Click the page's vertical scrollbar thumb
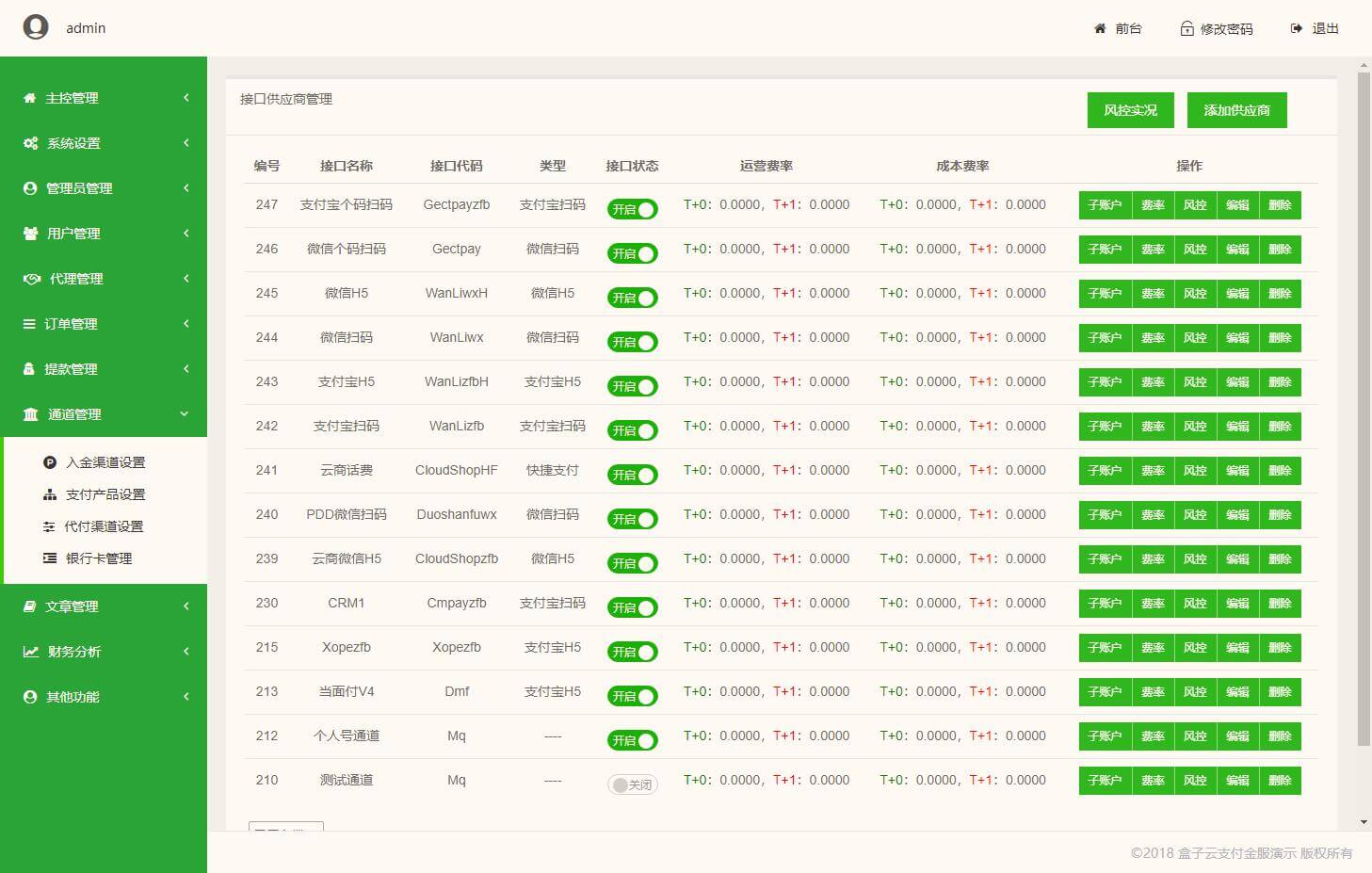This screenshot has width=1372, height=873. [x=1364, y=405]
